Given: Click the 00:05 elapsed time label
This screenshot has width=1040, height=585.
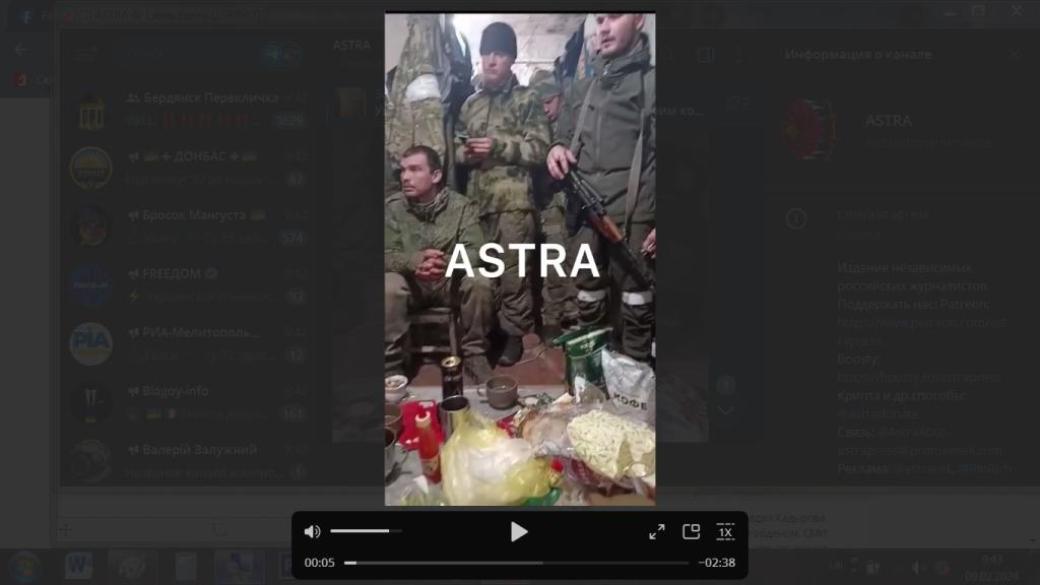Looking at the screenshot, I should click(x=320, y=563).
